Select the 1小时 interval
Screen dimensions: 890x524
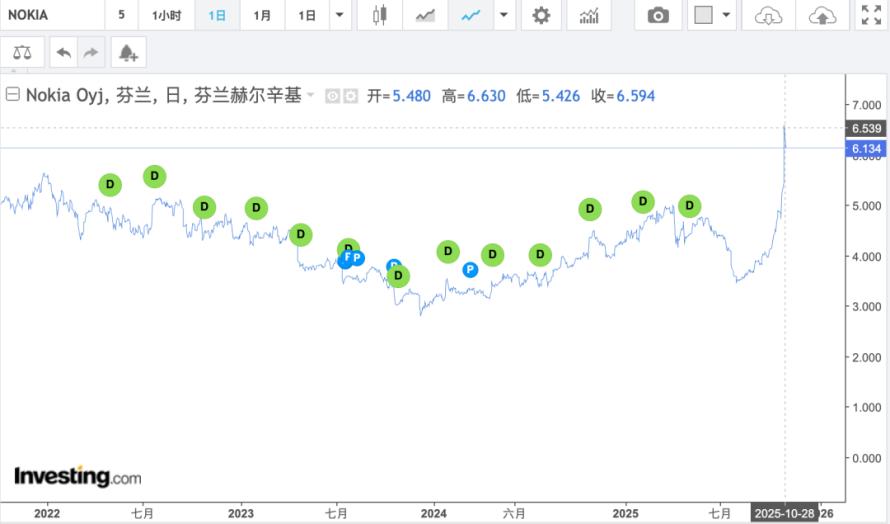(166, 15)
